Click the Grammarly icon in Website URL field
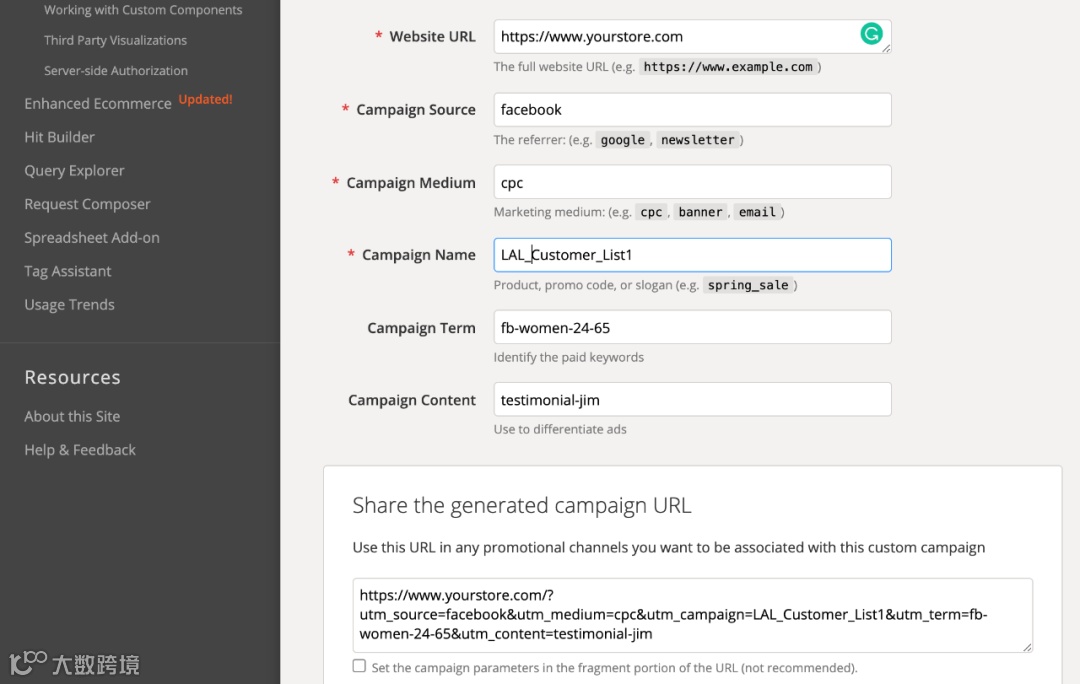Viewport: 1080px width, 684px height. (x=872, y=35)
